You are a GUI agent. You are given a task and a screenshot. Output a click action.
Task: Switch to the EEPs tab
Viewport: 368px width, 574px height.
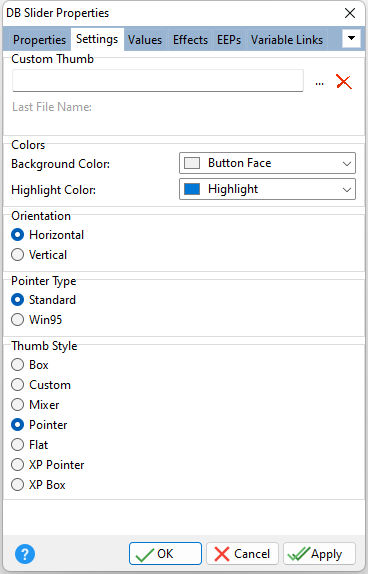click(x=229, y=40)
